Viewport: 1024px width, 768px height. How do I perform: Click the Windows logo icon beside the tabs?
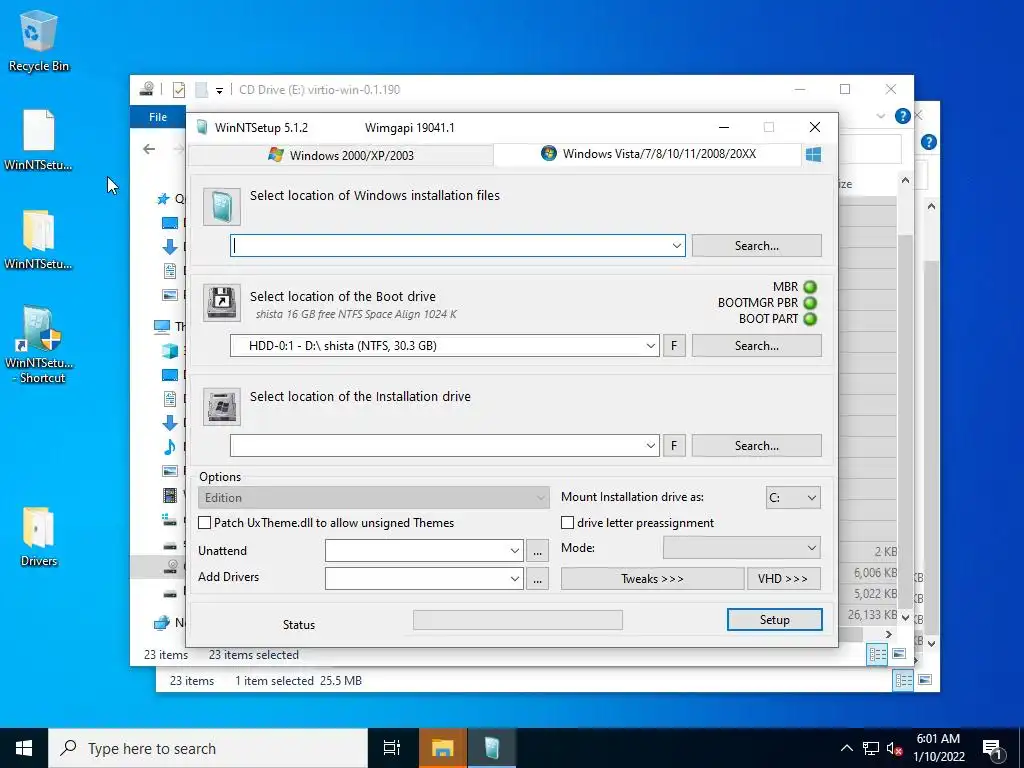pos(813,154)
